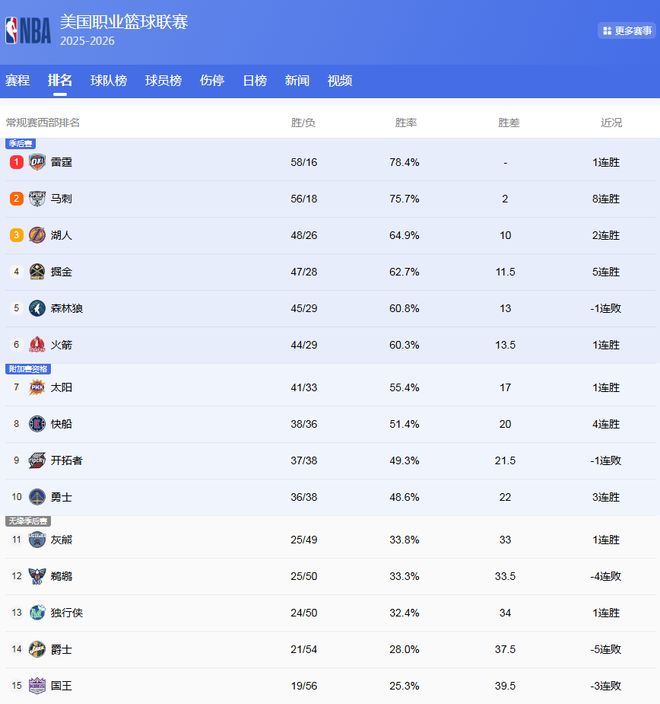Open the 太阳 team name link
This screenshot has width=660, height=704.
62,388
